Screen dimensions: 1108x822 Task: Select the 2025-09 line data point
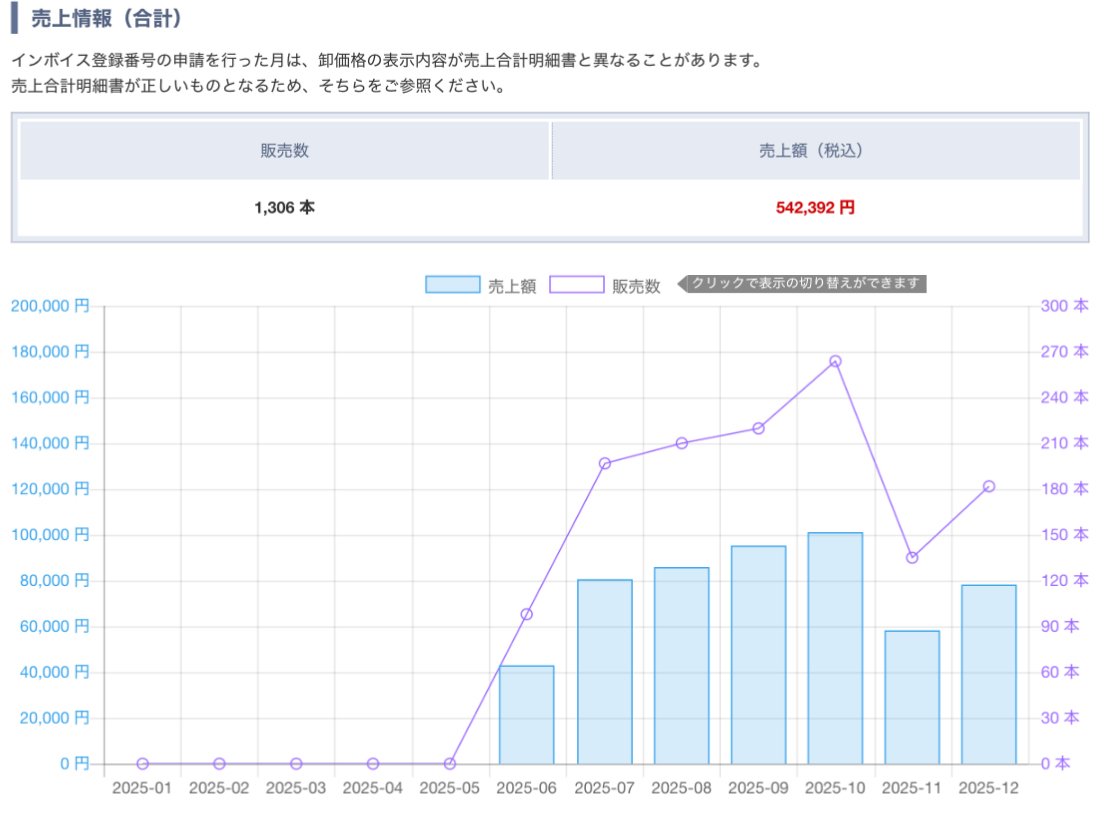758,428
